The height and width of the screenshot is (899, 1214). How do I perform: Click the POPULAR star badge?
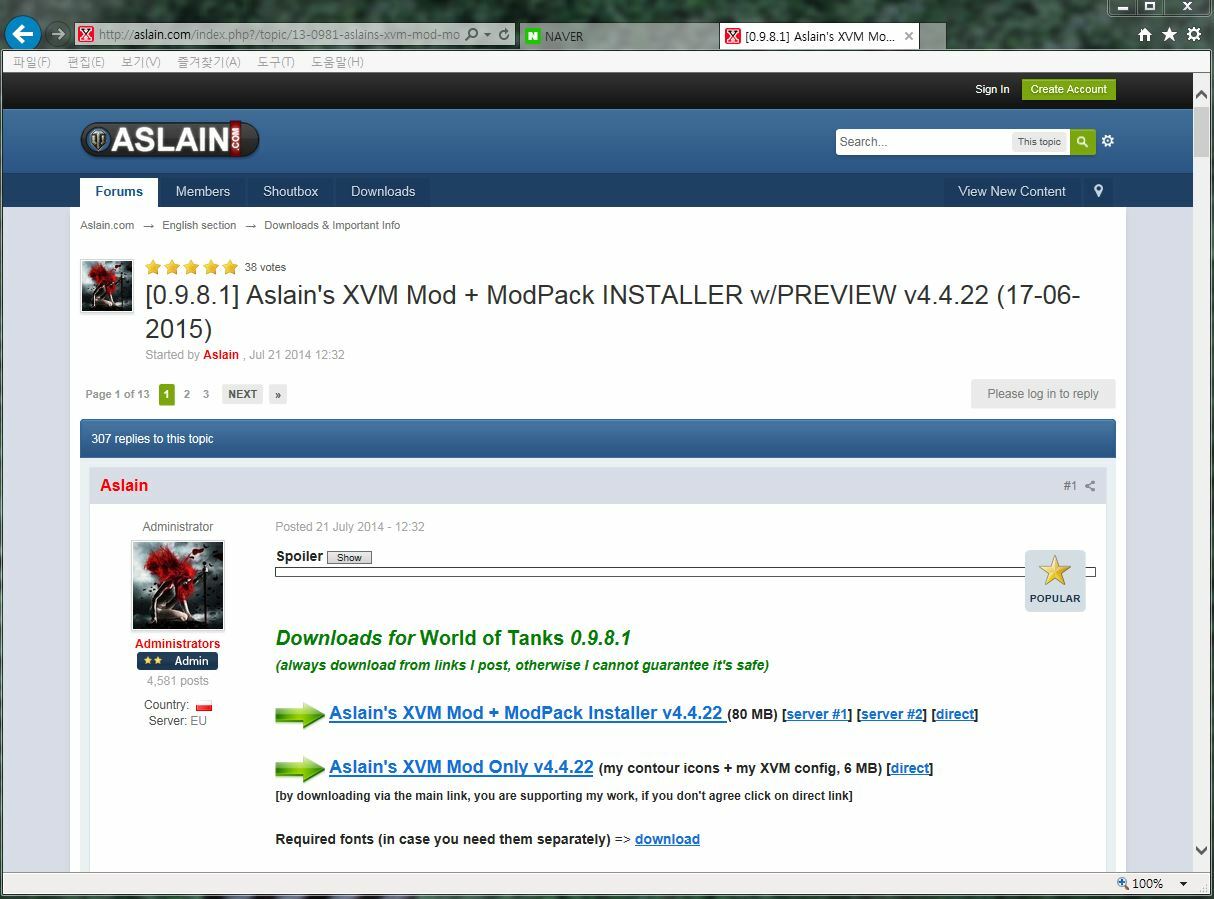point(1055,581)
